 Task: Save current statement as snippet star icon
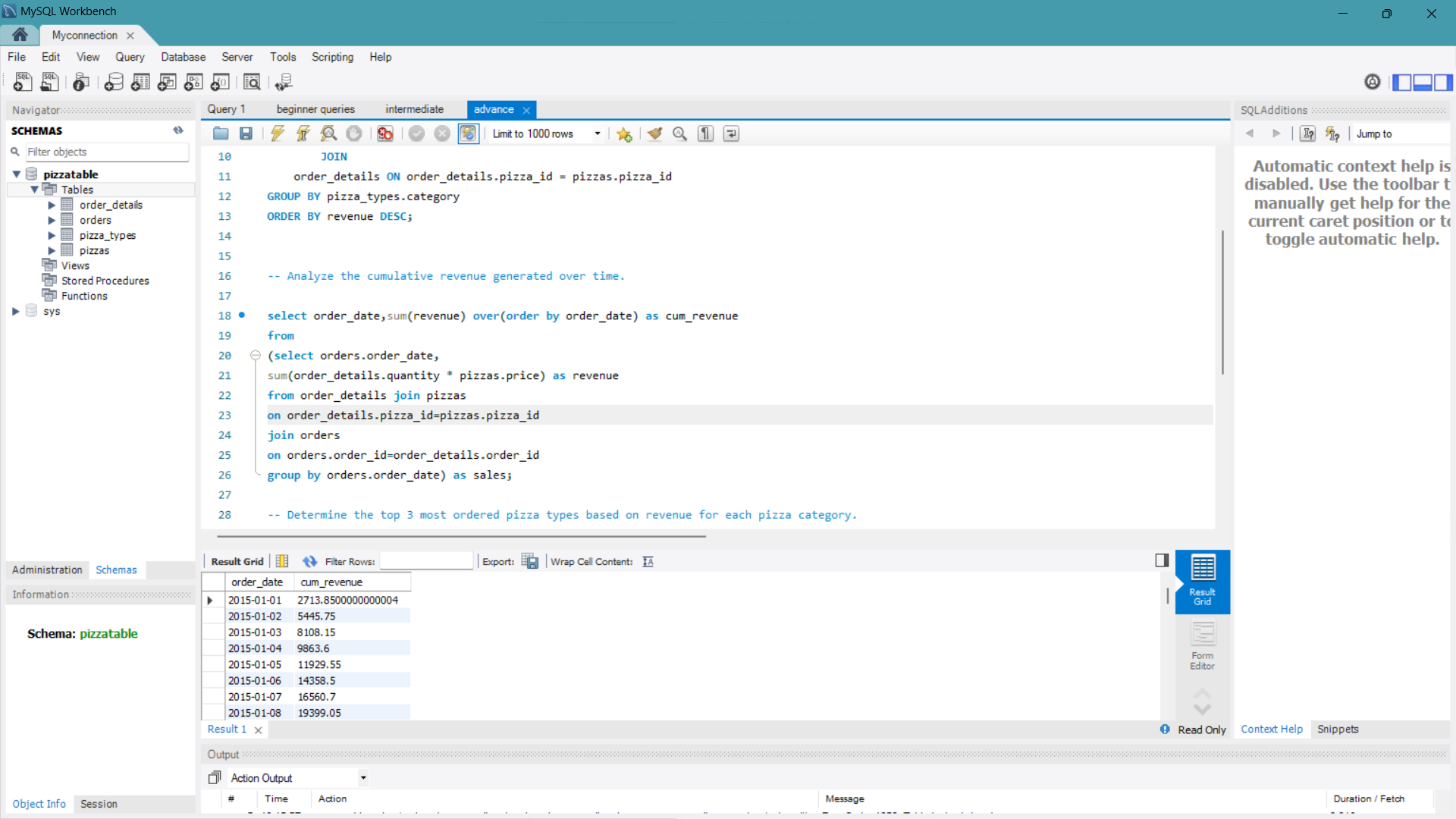624,134
